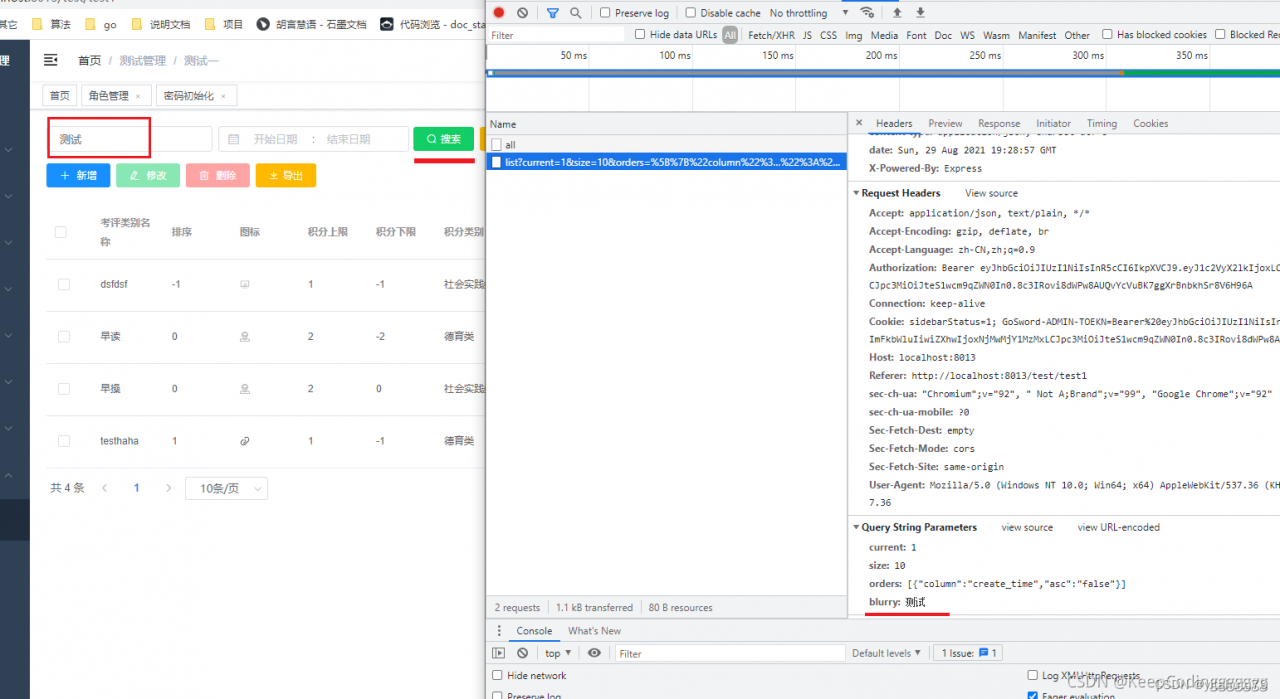
Task: Clear the console with the clear icon
Action: (522, 653)
